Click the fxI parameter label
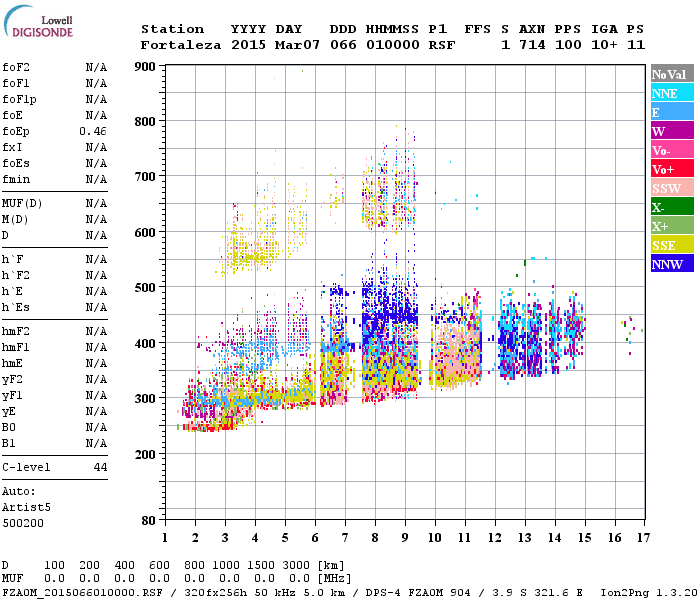The width and height of the screenshot is (700, 600). click(x=12, y=147)
